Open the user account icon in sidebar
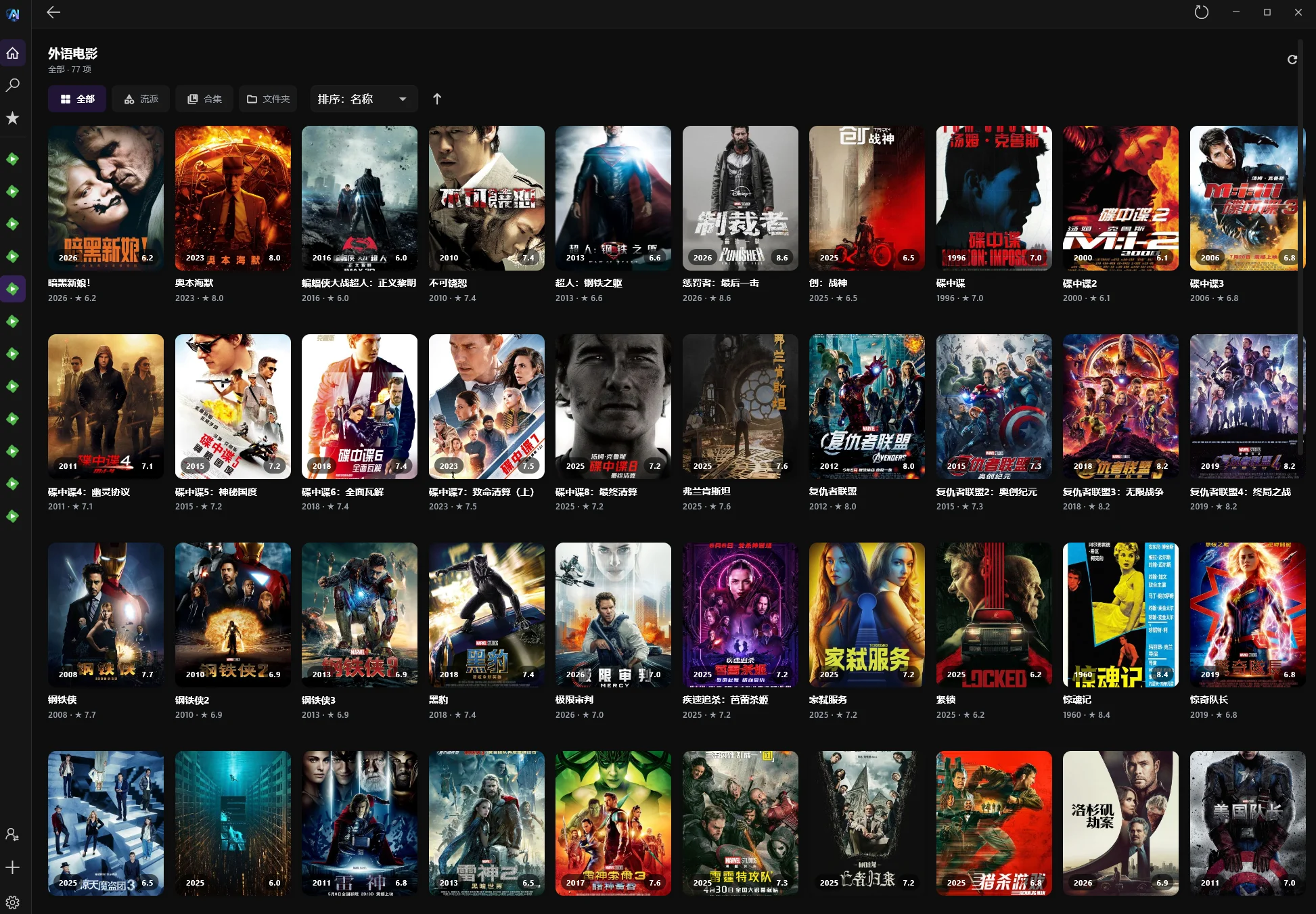This screenshot has width=1316, height=914. (x=13, y=835)
